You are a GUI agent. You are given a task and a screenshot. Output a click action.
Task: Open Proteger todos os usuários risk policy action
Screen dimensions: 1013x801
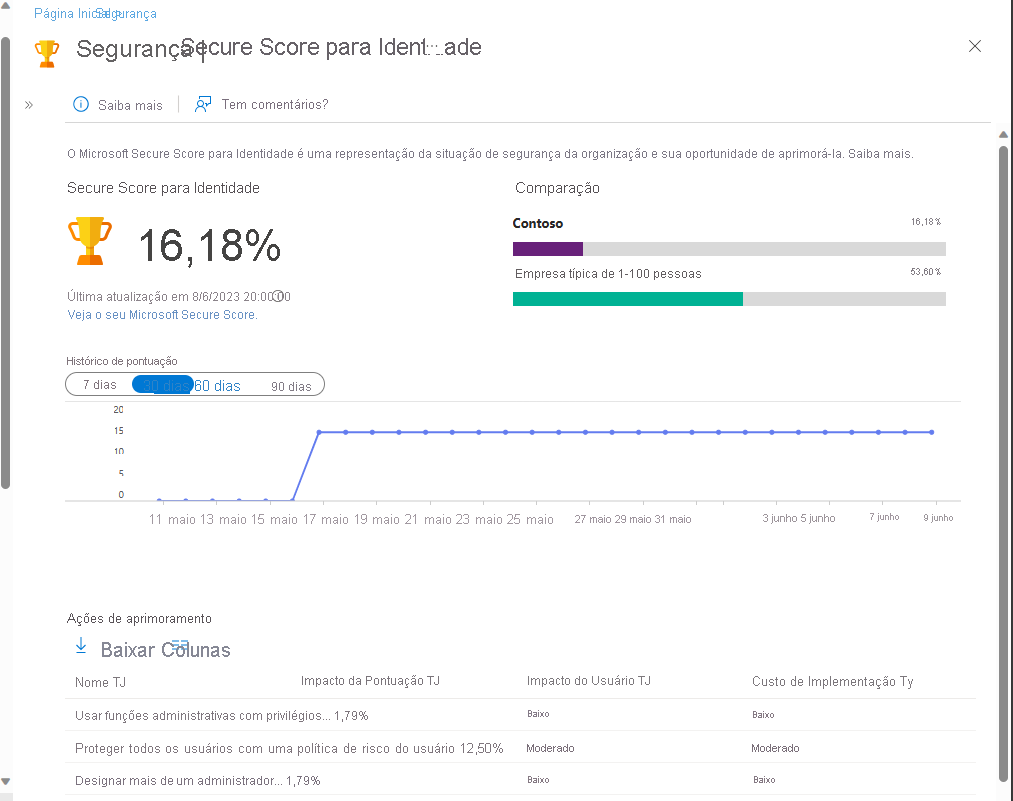pyautogui.click(x=265, y=749)
